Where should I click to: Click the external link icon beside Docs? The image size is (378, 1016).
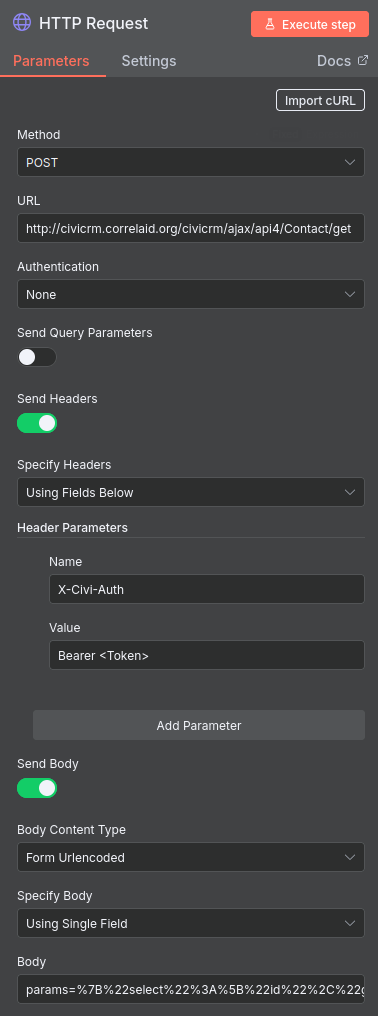(362, 61)
